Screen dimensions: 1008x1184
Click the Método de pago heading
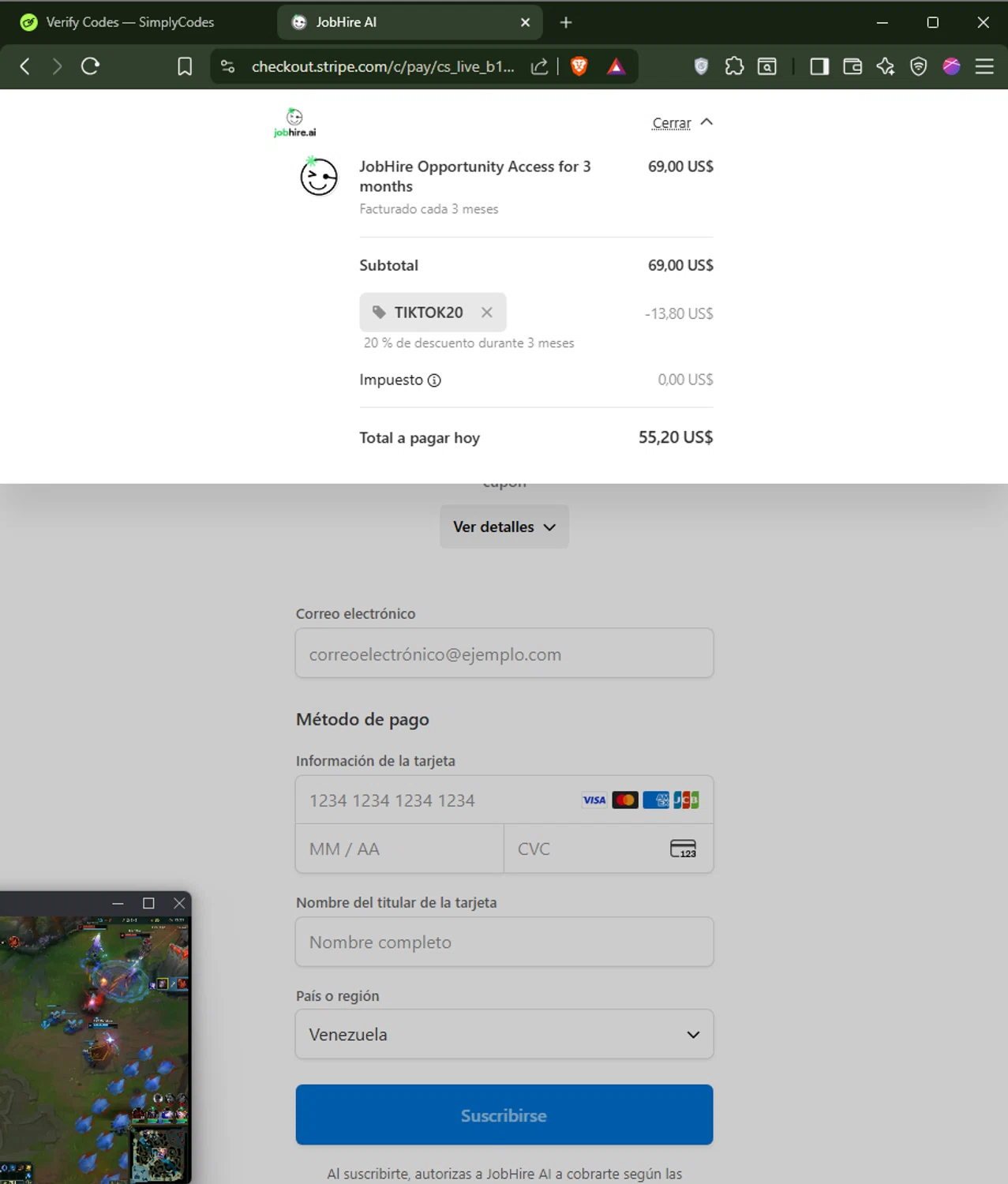pos(362,719)
